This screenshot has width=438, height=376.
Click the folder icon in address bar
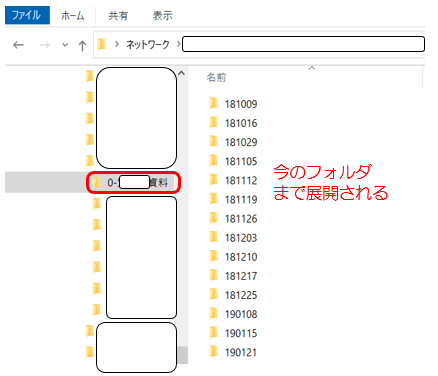click(102, 44)
